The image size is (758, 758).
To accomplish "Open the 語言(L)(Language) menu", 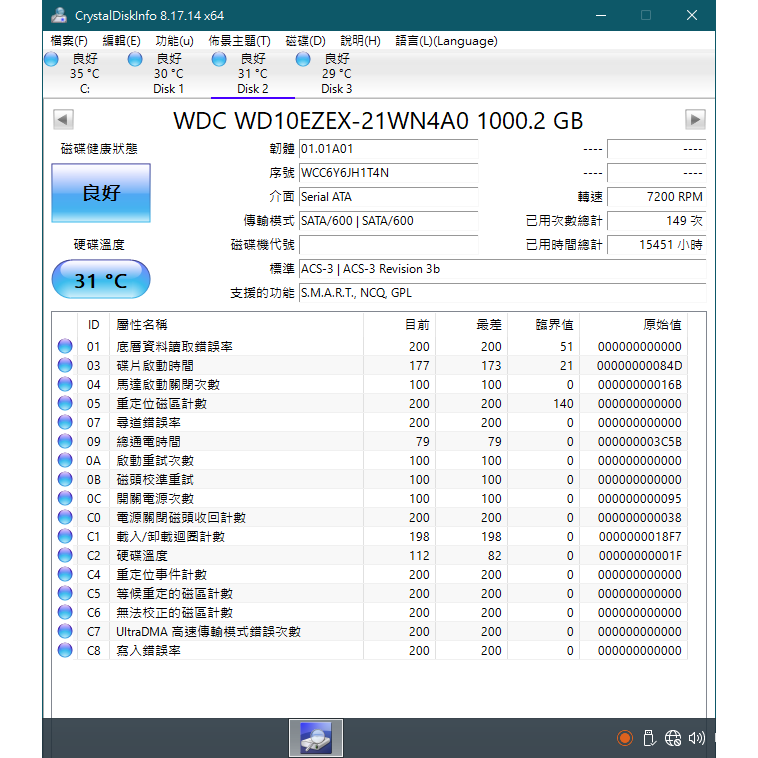I will point(446,41).
